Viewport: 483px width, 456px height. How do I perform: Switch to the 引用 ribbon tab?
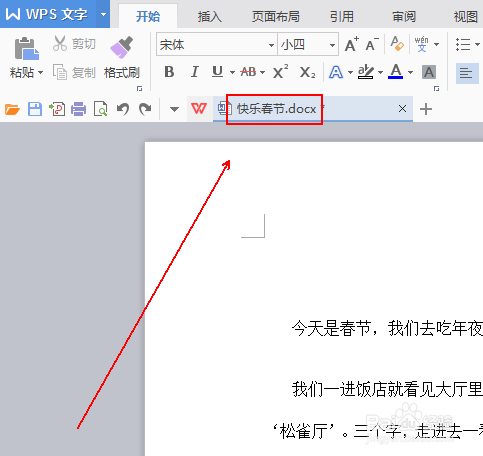pyautogui.click(x=342, y=16)
